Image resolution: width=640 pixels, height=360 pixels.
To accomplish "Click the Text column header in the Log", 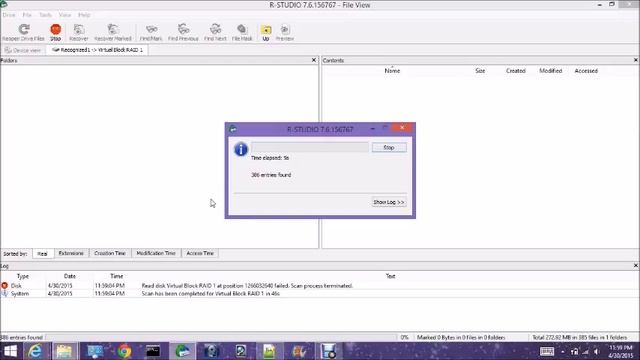I will [x=390, y=276].
